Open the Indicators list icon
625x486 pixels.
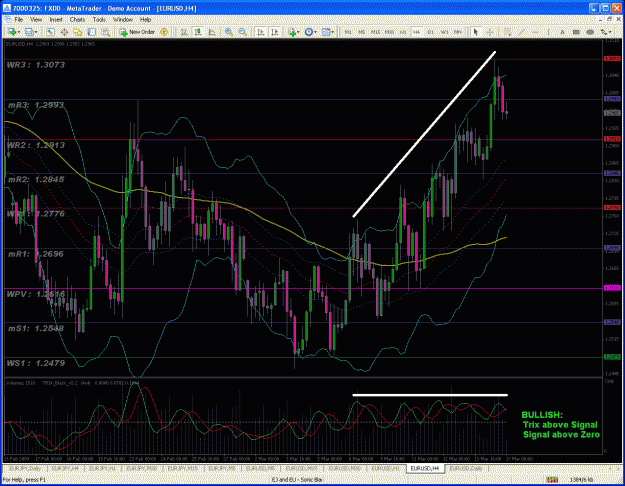point(292,32)
